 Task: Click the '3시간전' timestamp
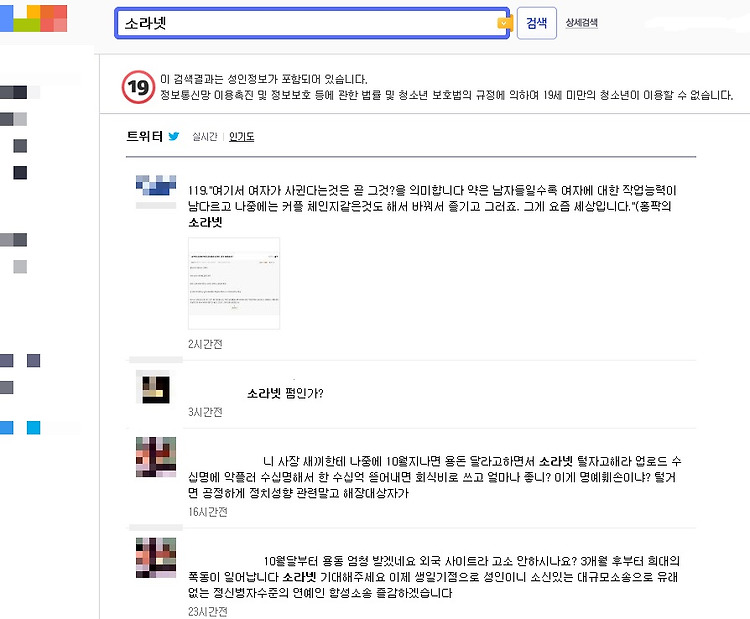[205, 412]
